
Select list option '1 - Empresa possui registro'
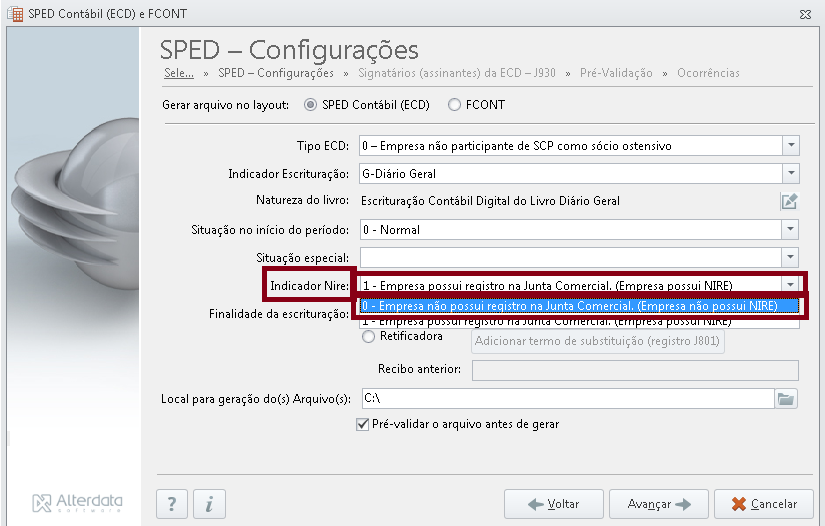tap(579, 321)
